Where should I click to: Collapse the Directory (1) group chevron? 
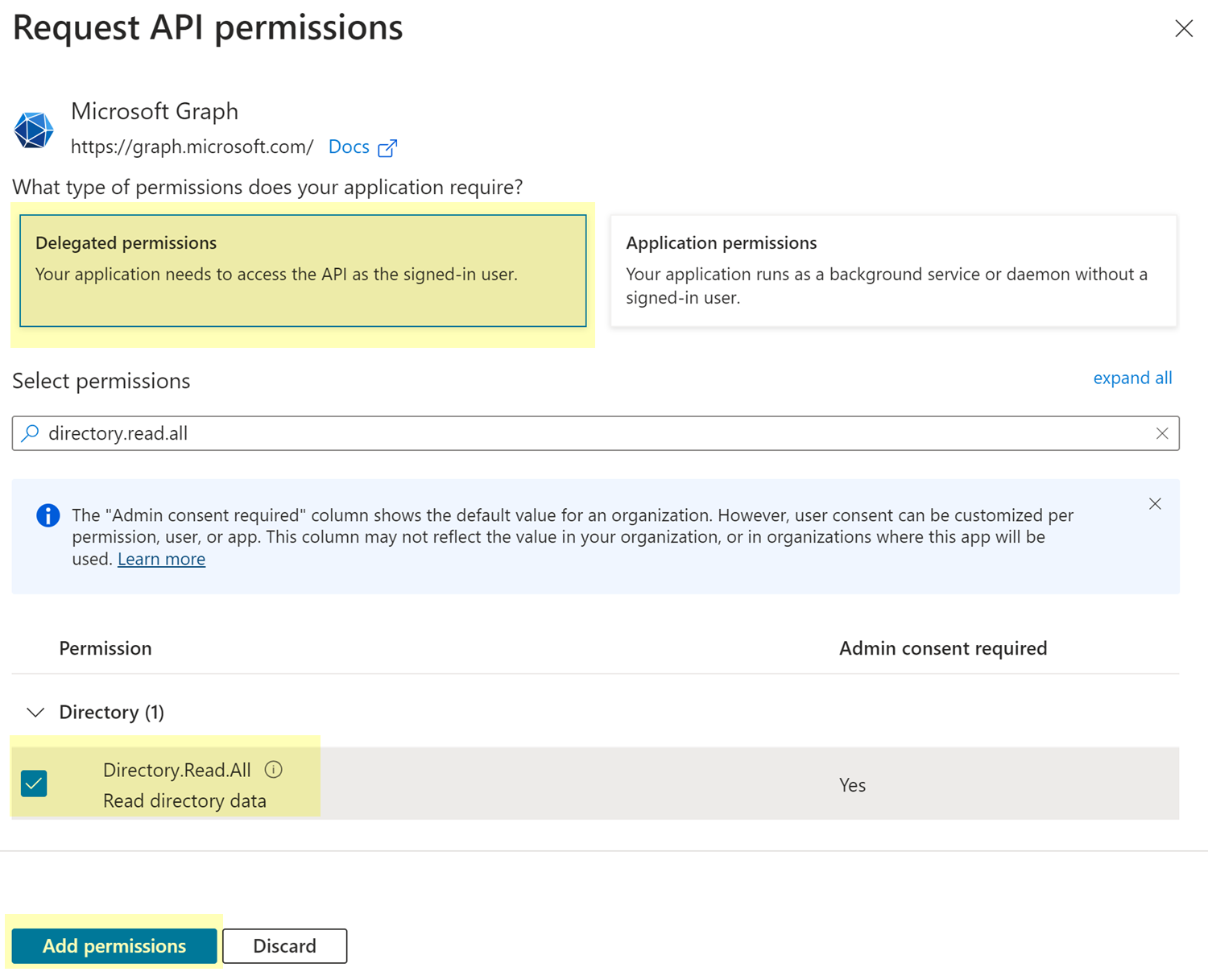[35, 713]
